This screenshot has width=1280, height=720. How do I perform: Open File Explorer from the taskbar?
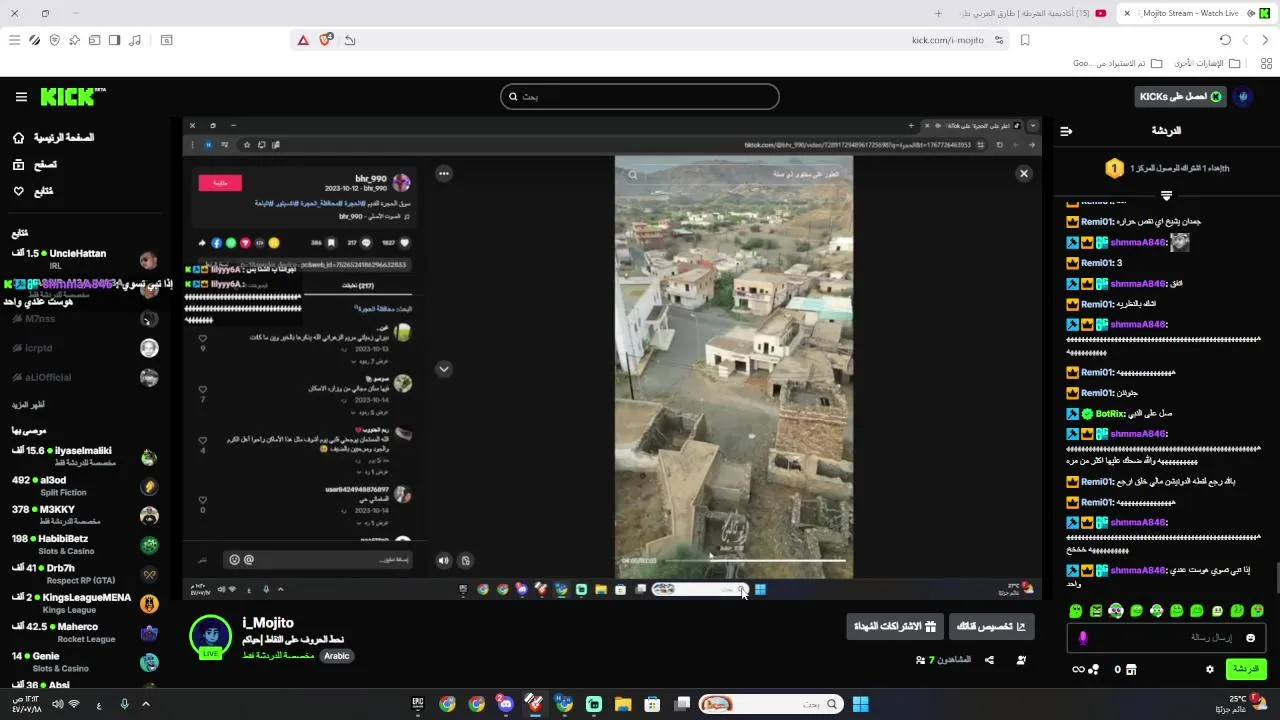point(623,704)
